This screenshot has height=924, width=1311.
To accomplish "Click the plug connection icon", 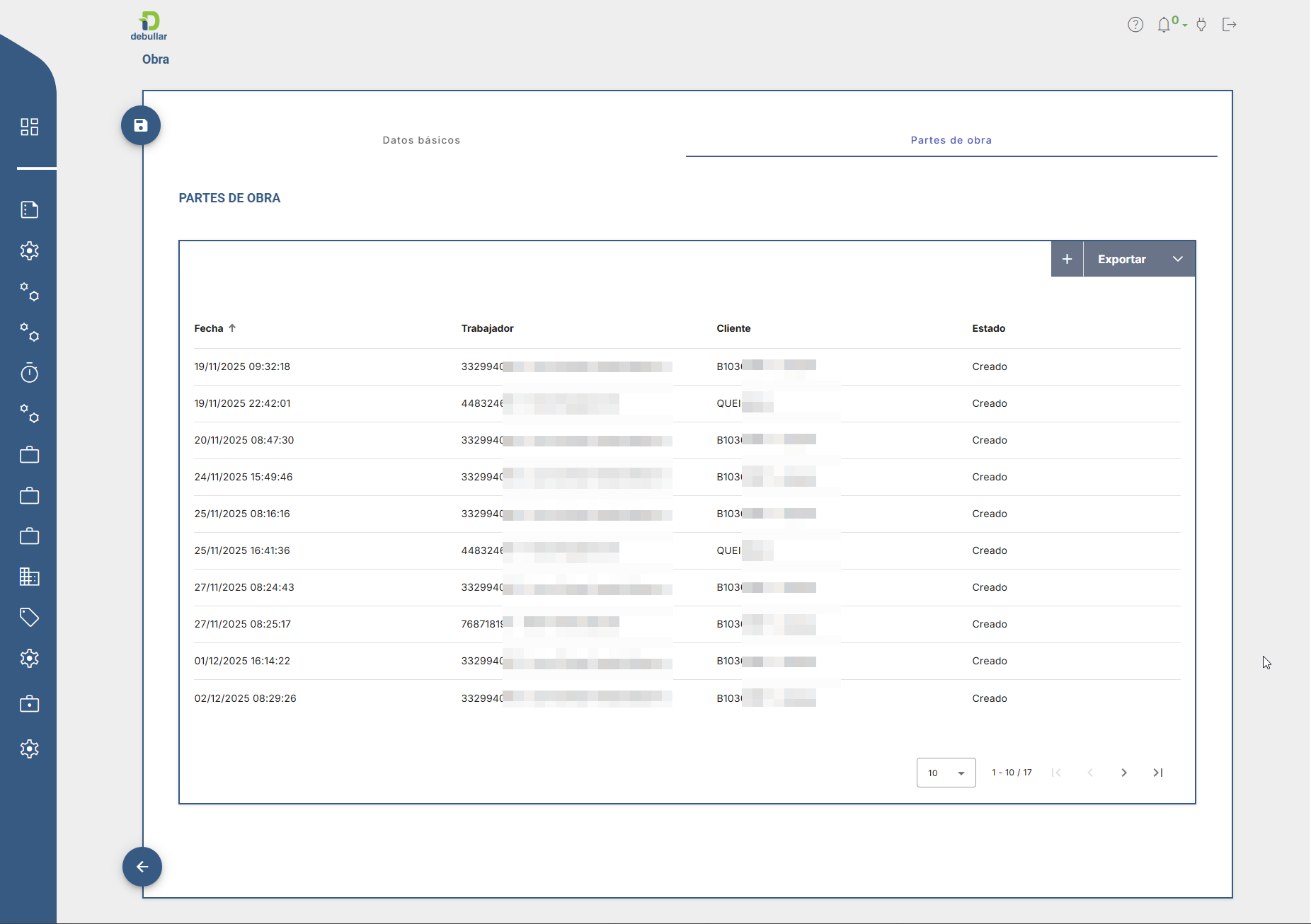I will click(1201, 25).
